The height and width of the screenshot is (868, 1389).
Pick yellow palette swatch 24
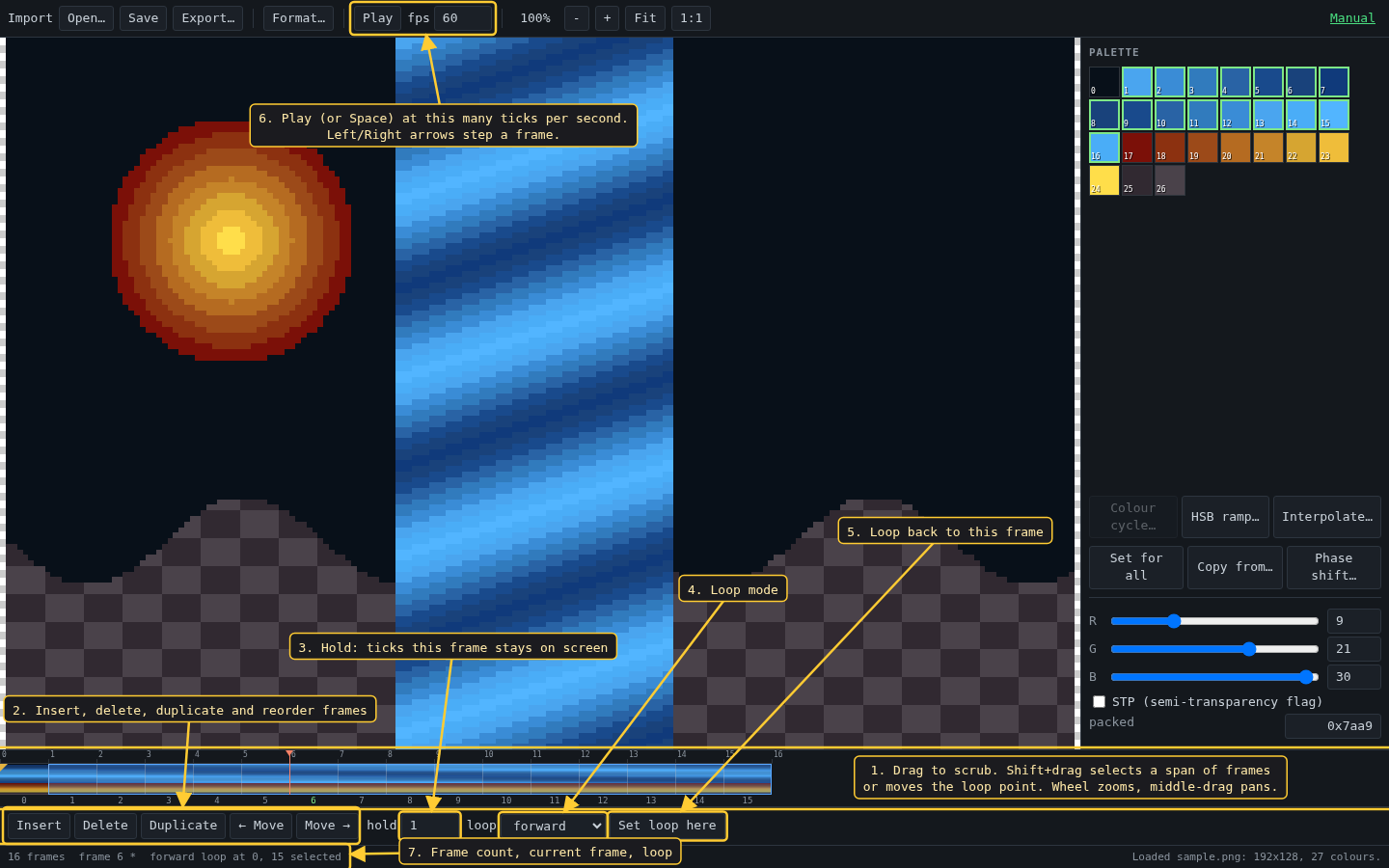(x=1104, y=180)
